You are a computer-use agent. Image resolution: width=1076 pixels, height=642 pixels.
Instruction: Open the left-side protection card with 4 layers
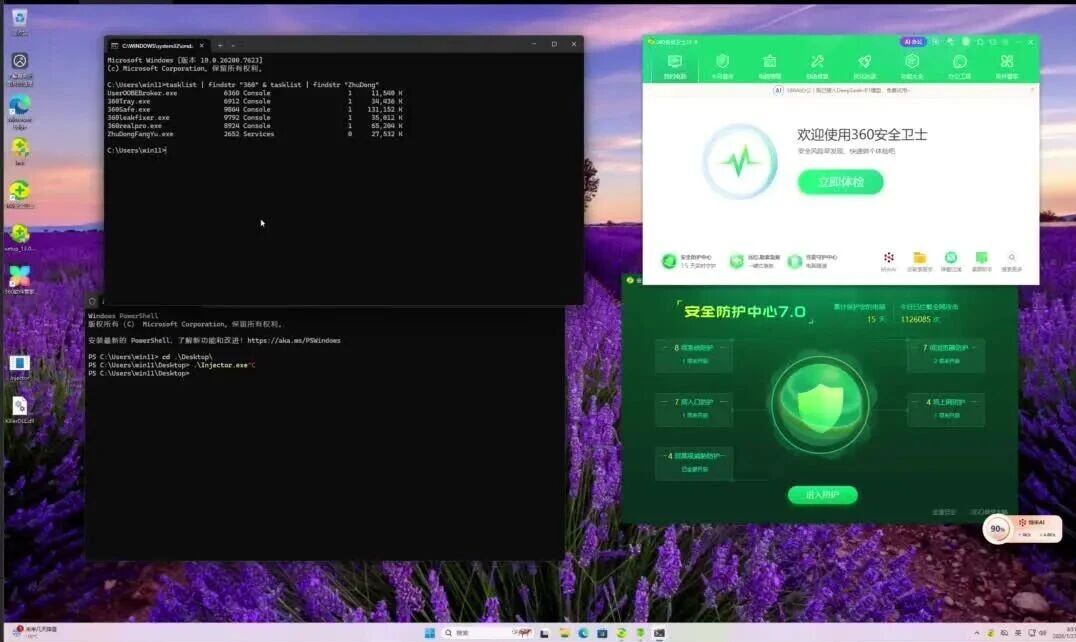coord(694,462)
